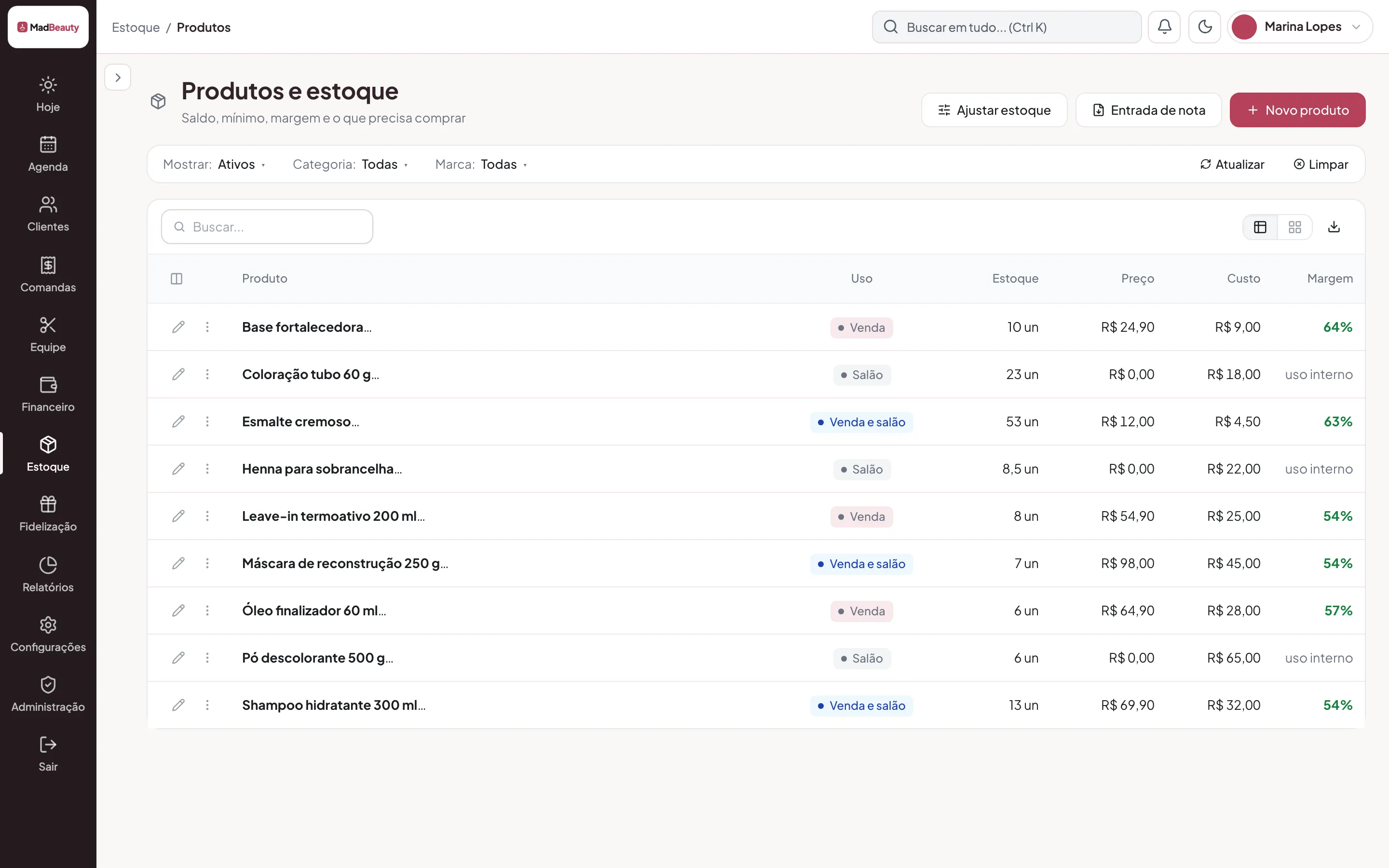
Task: Click Sair logout icon in sidebar
Action: 48,745
